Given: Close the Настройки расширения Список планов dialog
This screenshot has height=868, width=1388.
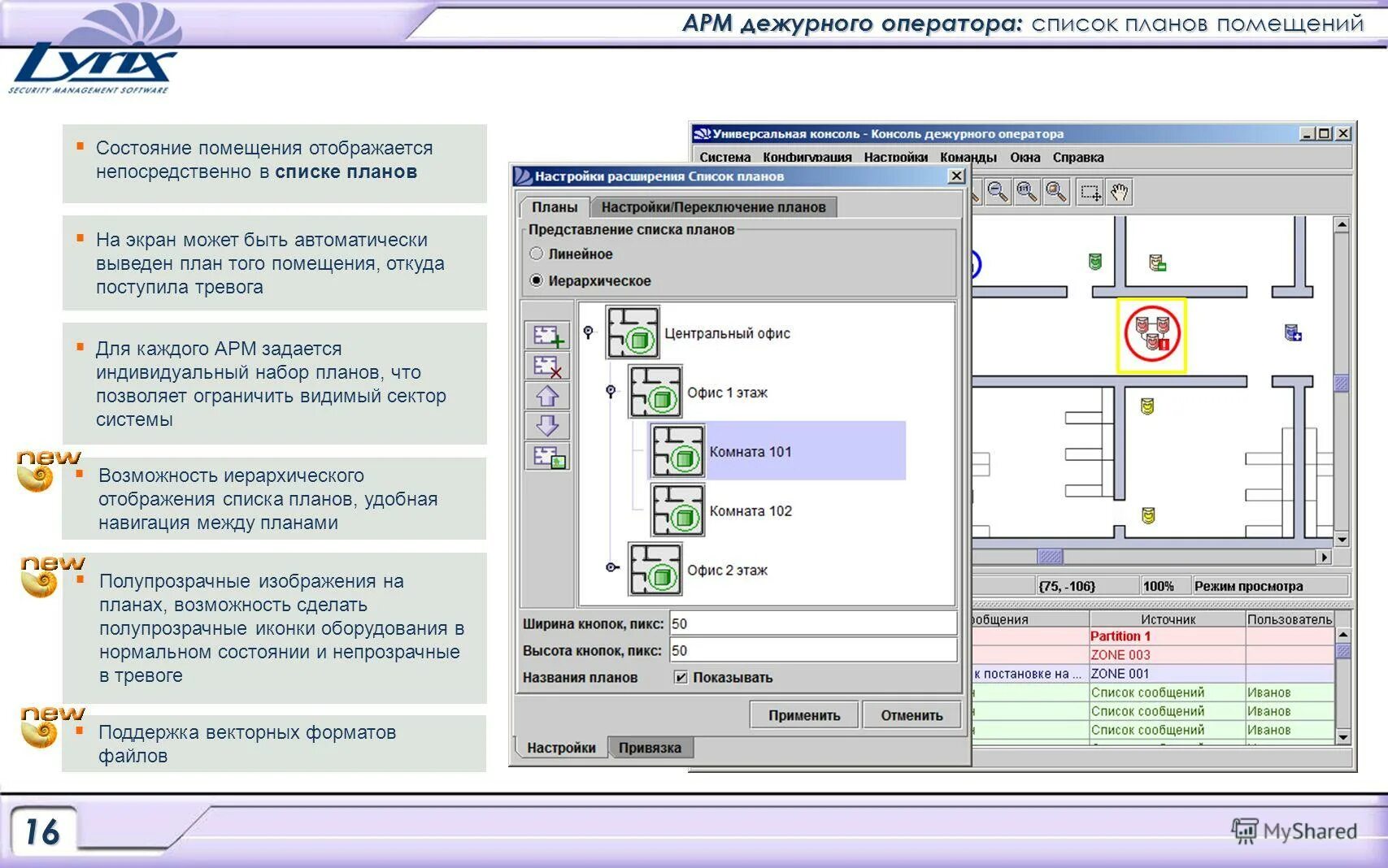Looking at the screenshot, I should (x=957, y=176).
